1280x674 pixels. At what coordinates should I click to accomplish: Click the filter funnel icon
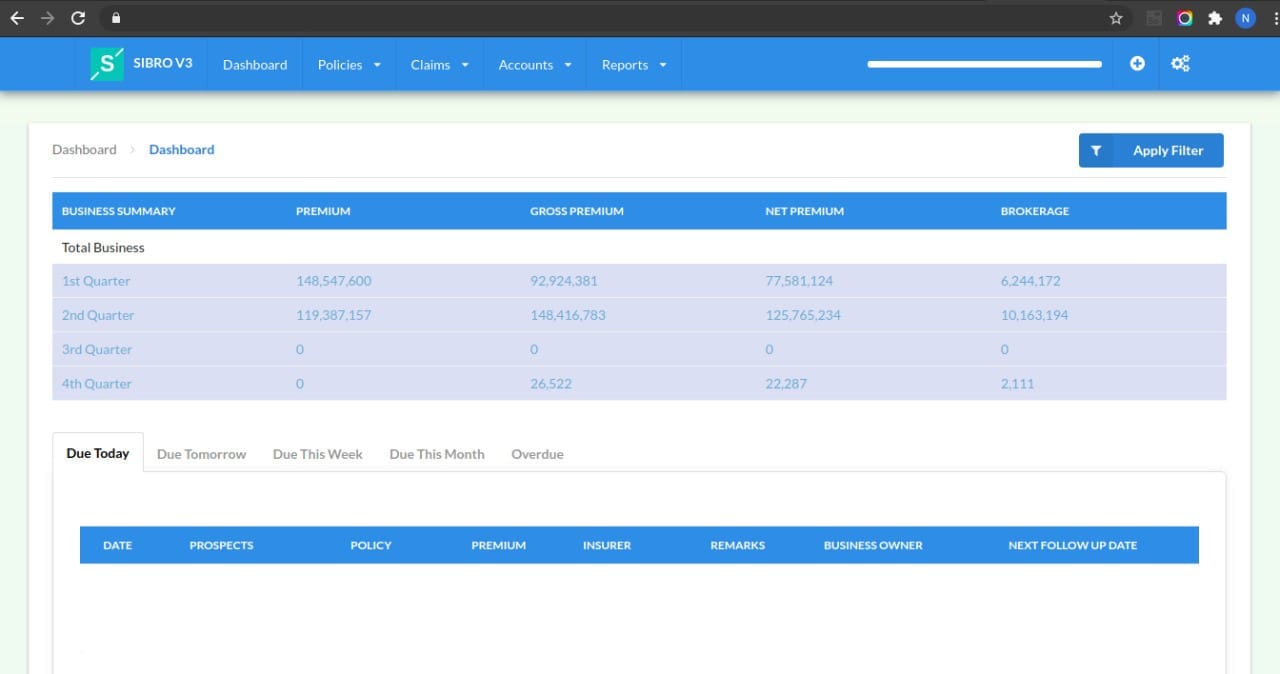[x=1095, y=150]
